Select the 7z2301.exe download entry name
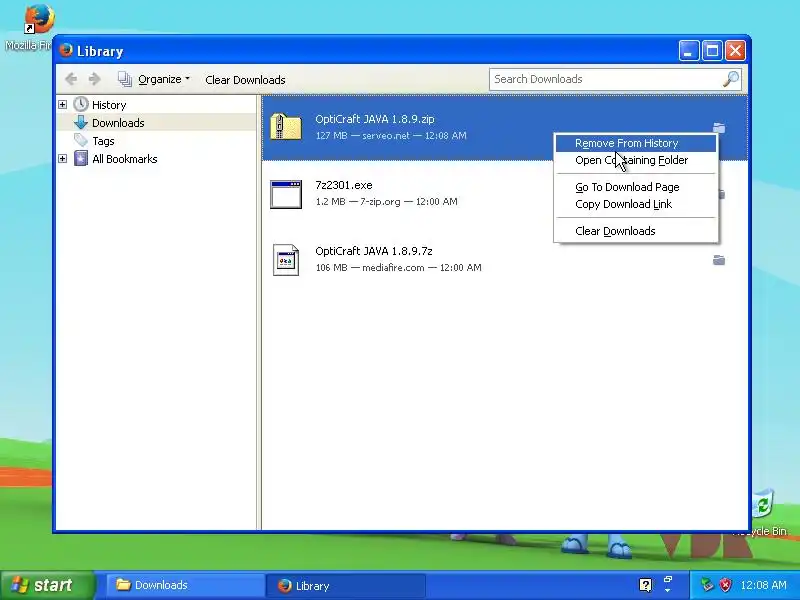The image size is (800, 600). click(x=344, y=185)
